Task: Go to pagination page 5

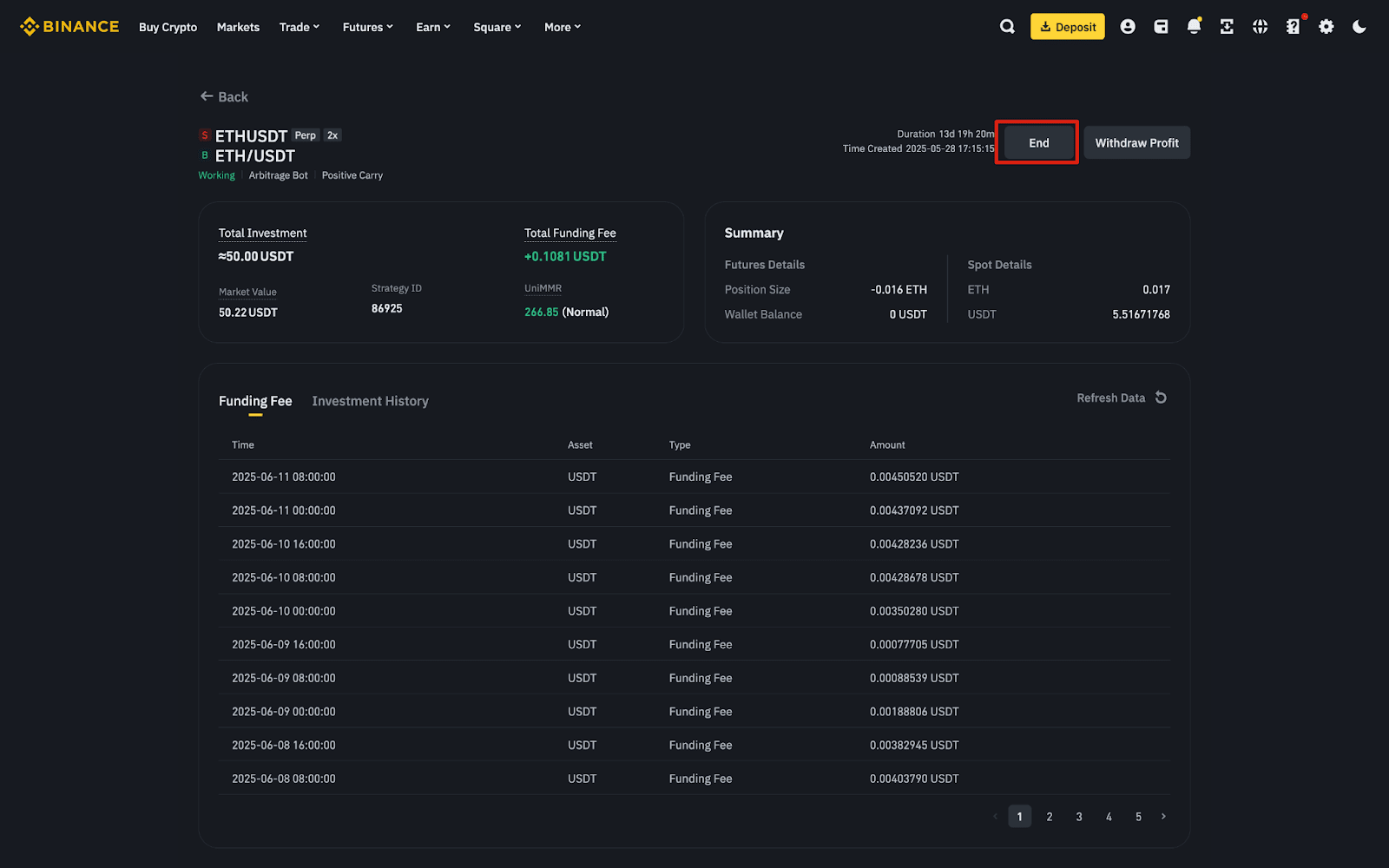Action: tap(1138, 816)
